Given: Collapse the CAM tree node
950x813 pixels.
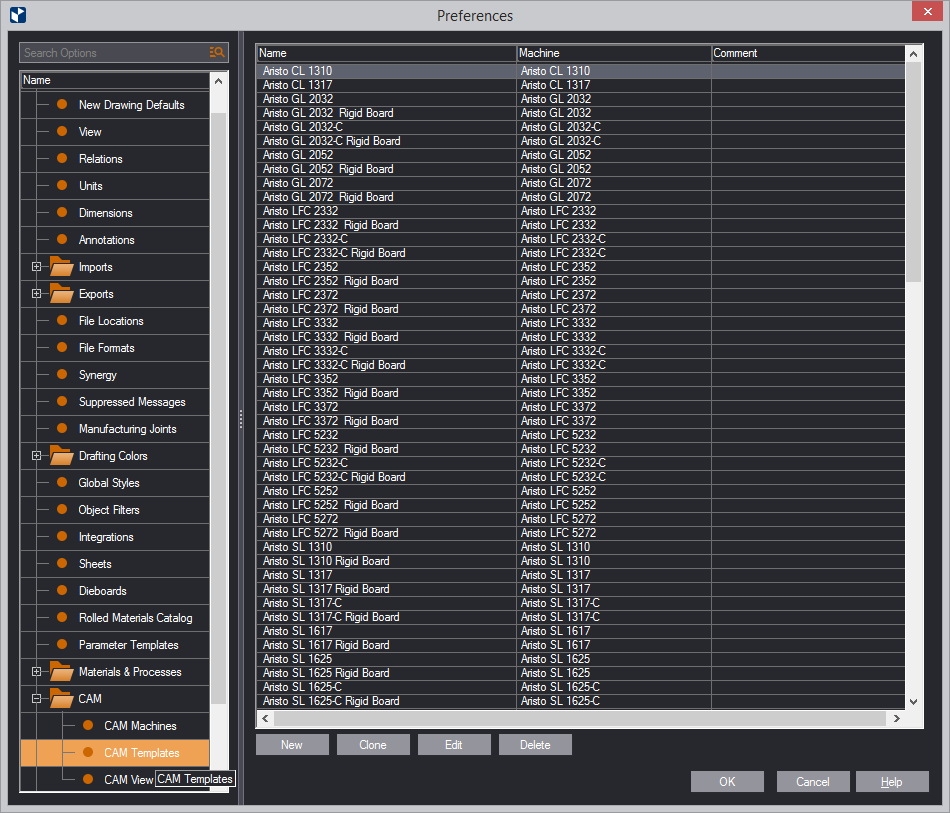Looking at the screenshot, I should point(36,699).
